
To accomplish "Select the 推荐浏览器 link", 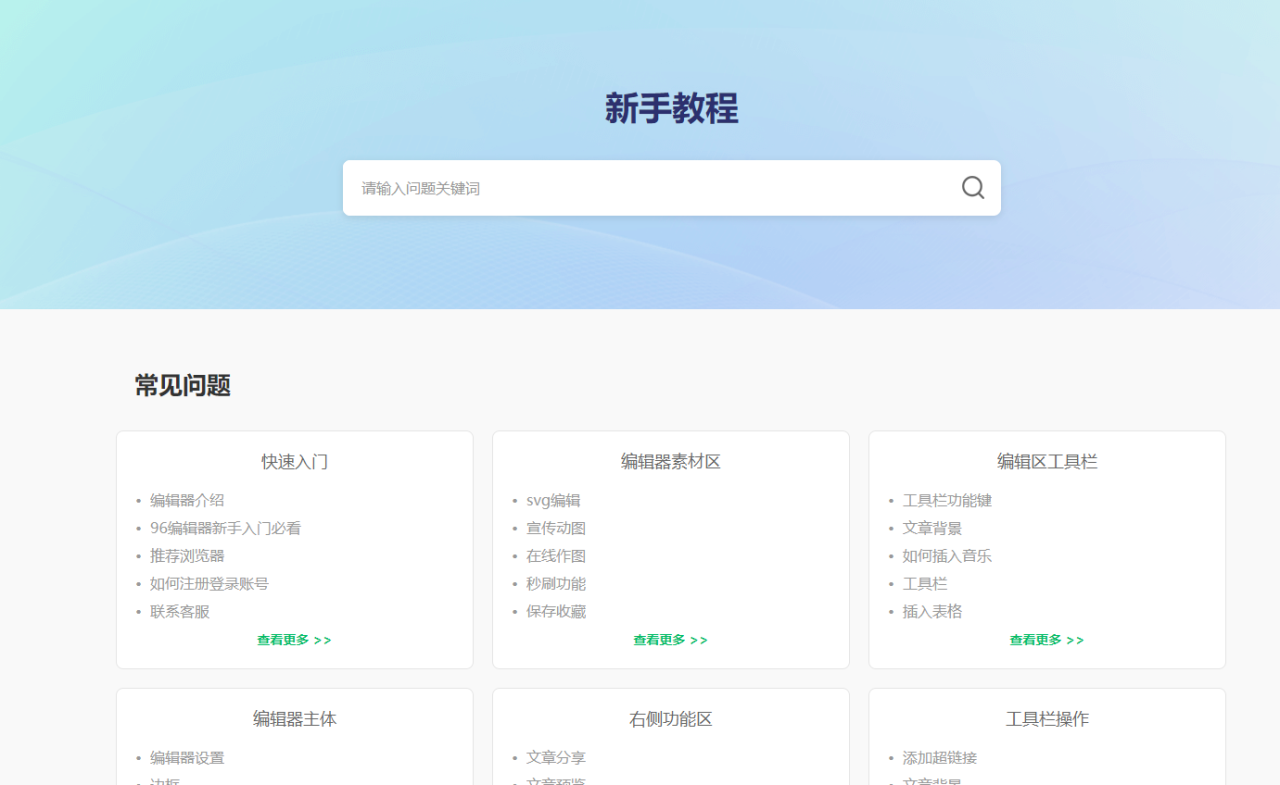I will (187, 556).
